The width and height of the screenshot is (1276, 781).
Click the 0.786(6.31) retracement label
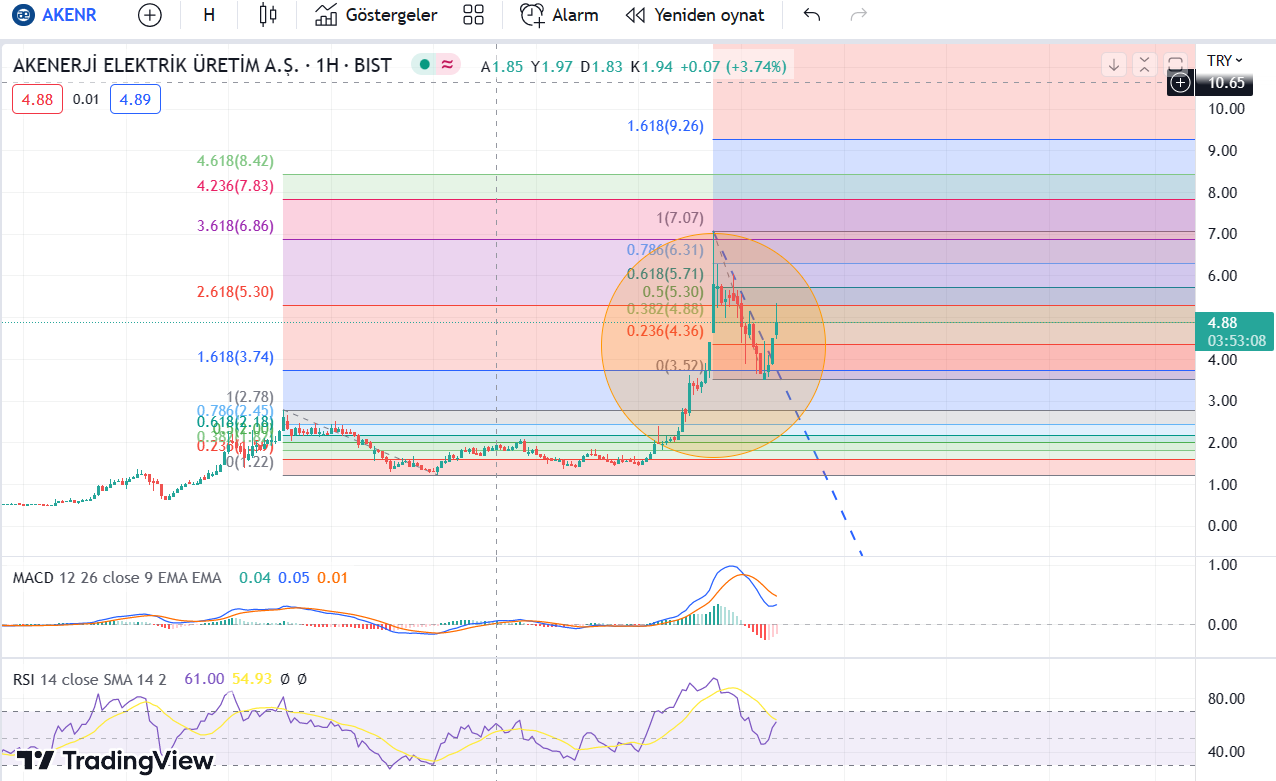coord(666,250)
